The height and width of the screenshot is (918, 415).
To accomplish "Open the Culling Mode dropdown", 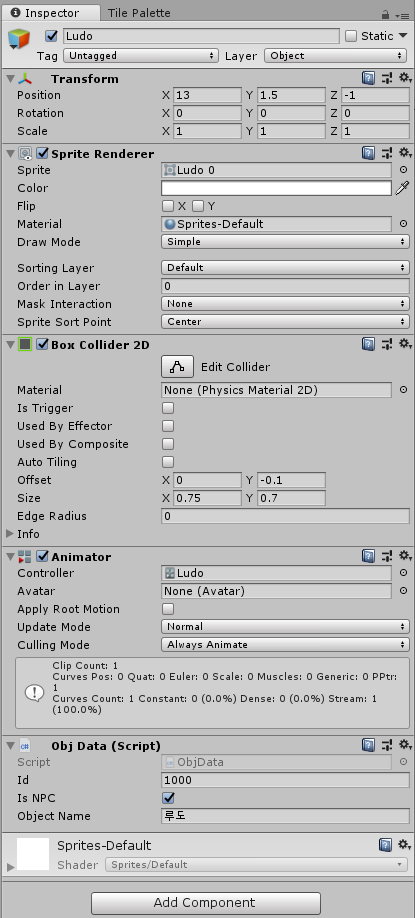I will 285,645.
